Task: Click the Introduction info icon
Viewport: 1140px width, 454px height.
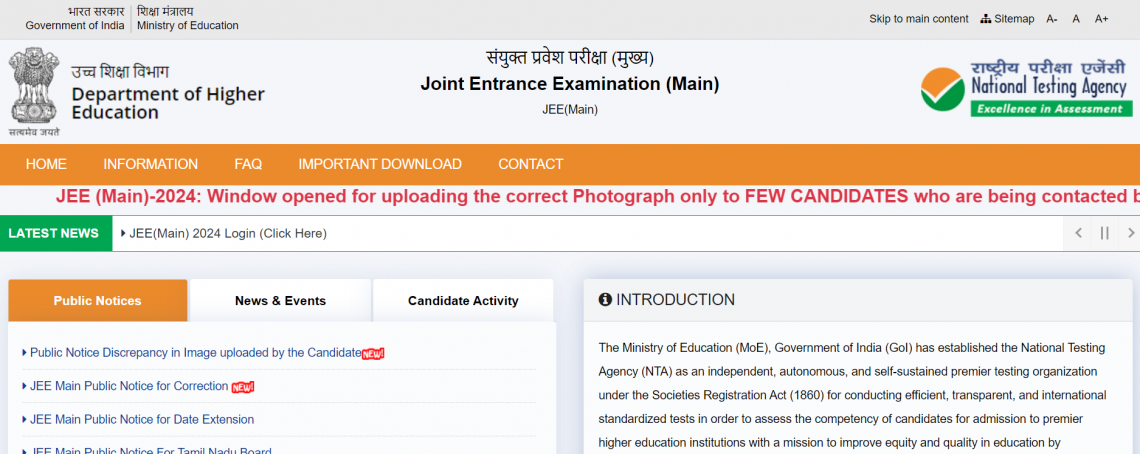Action: tap(605, 300)
